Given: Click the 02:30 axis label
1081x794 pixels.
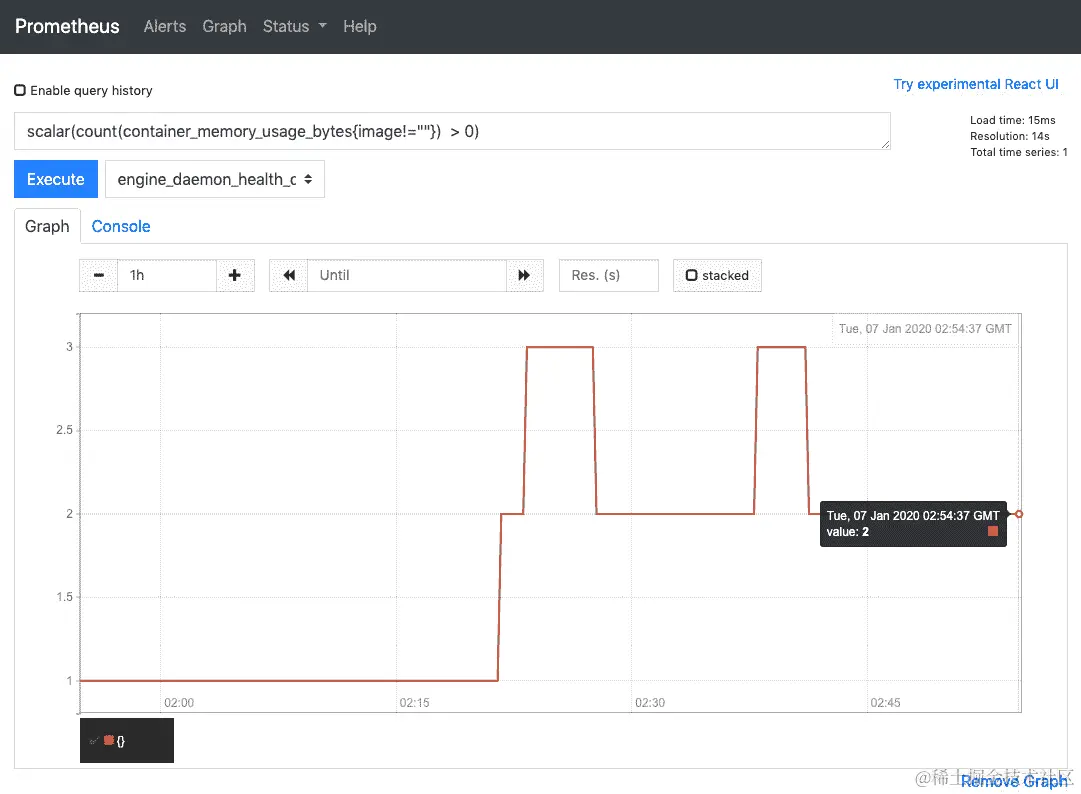Looking at the screenshot, I should (649, 702).
